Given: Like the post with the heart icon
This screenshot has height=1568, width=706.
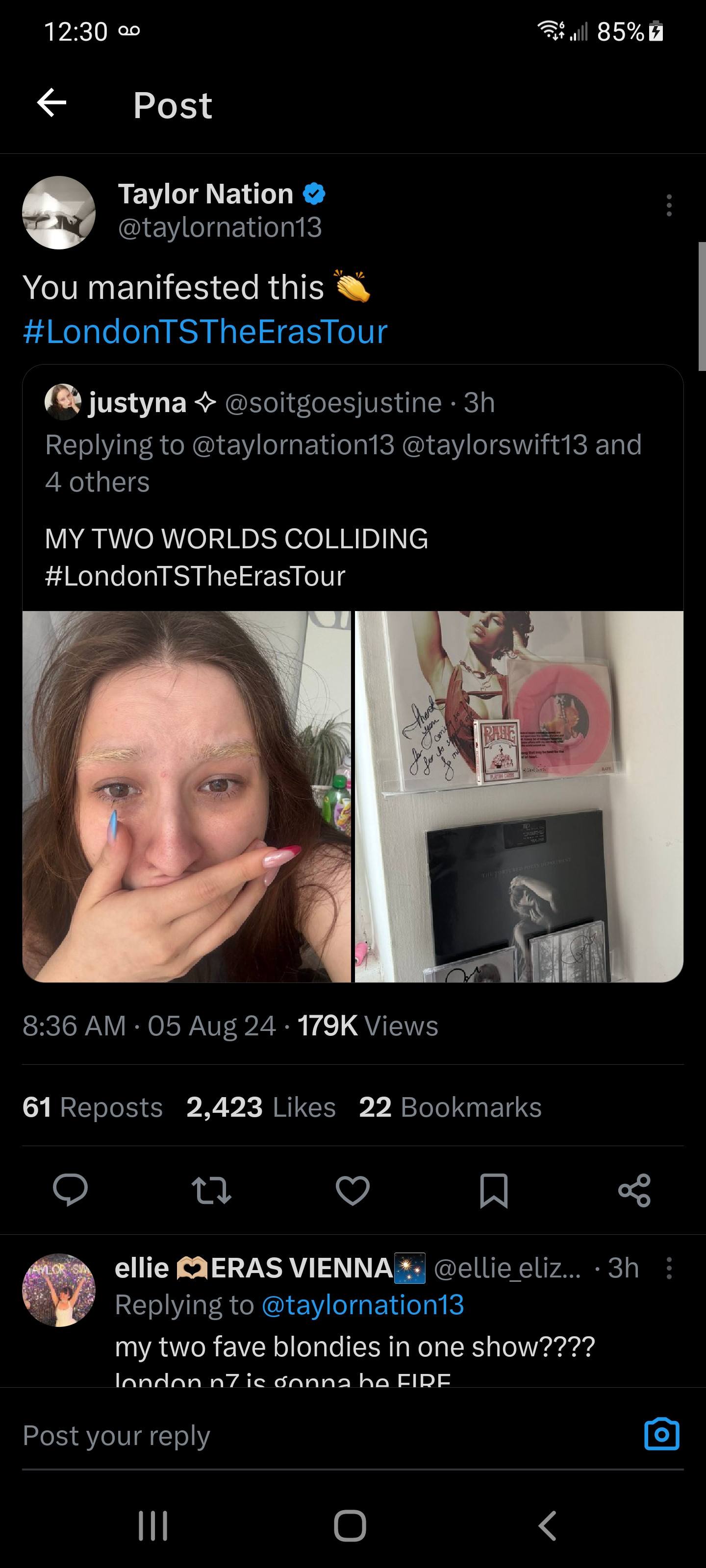Looking at the screenshot, I should (353, 1191).
